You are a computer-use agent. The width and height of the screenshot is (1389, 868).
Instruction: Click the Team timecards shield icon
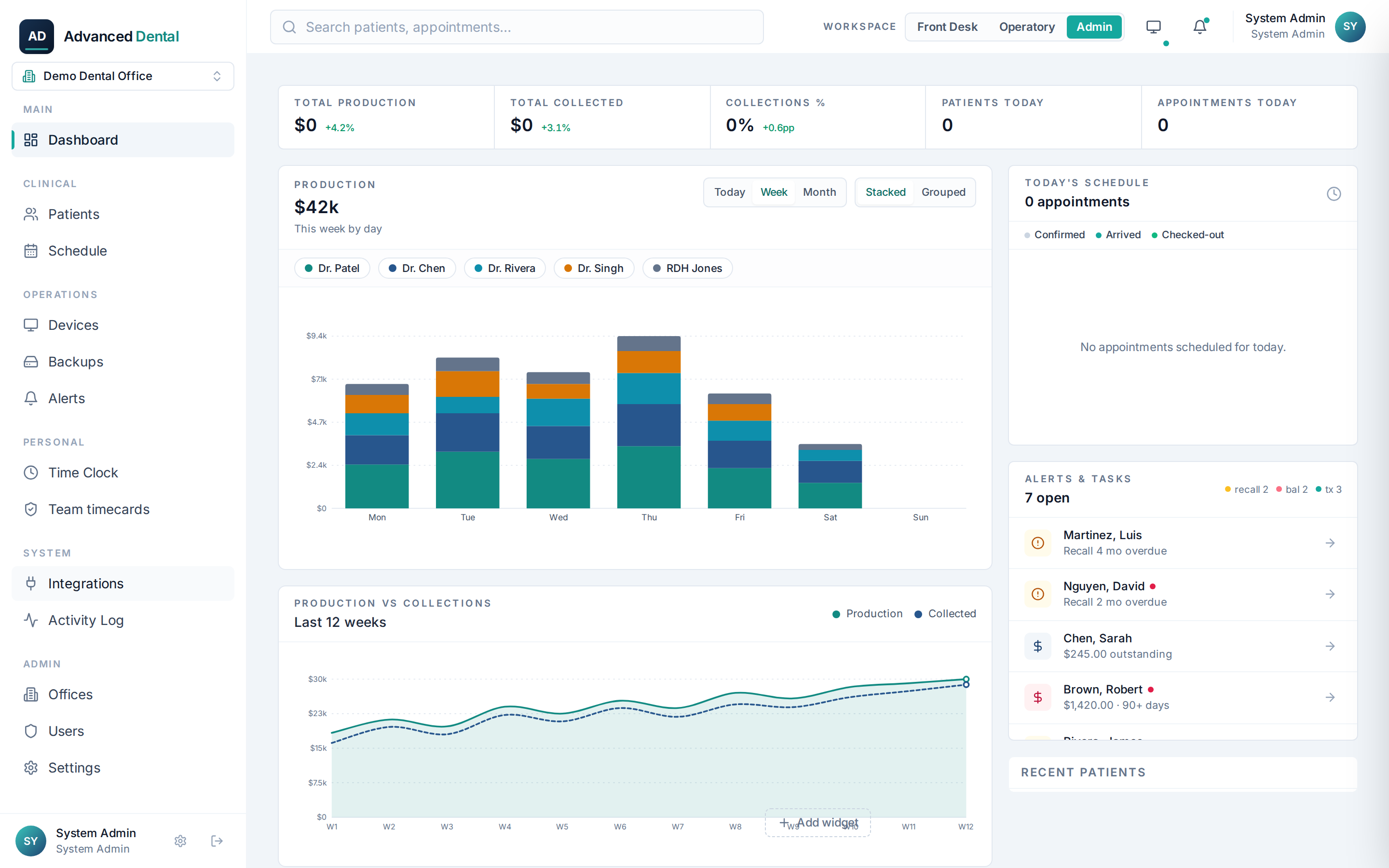point(31,509)
